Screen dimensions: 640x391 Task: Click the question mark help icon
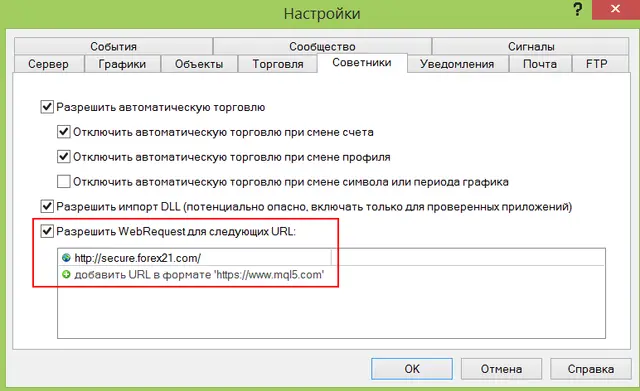pyautogui.click(x=578, y=9)
